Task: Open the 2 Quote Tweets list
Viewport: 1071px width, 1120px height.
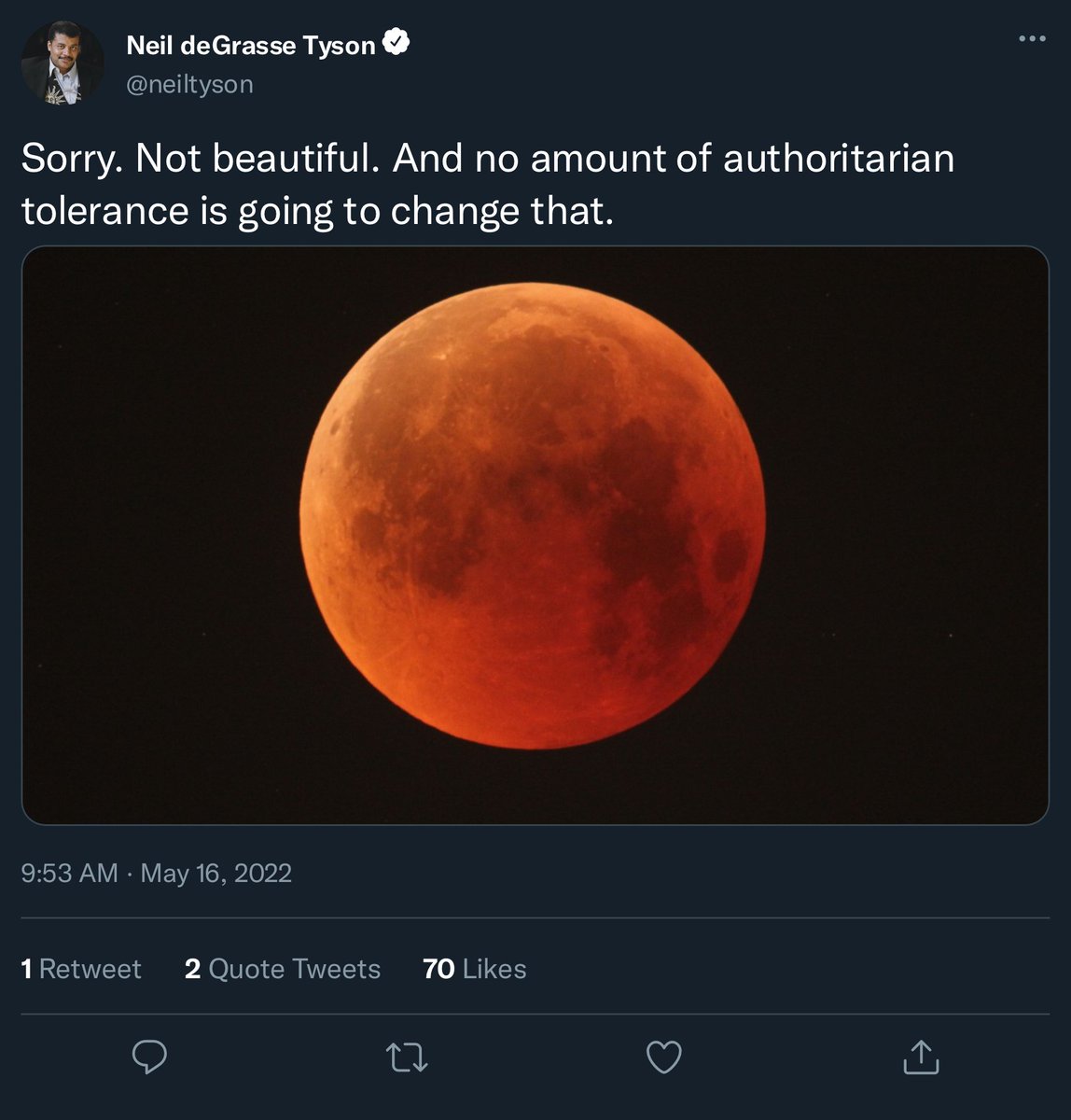Action: point(283,969)
